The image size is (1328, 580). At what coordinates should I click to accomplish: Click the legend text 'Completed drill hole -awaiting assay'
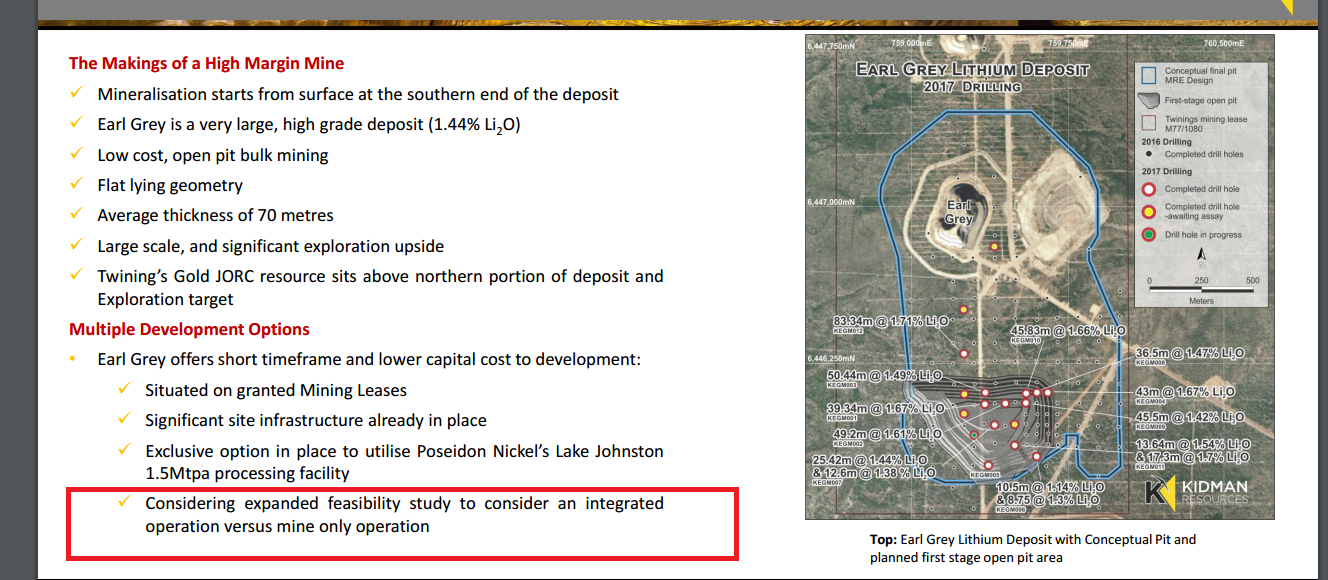(x=1202, y=211)
